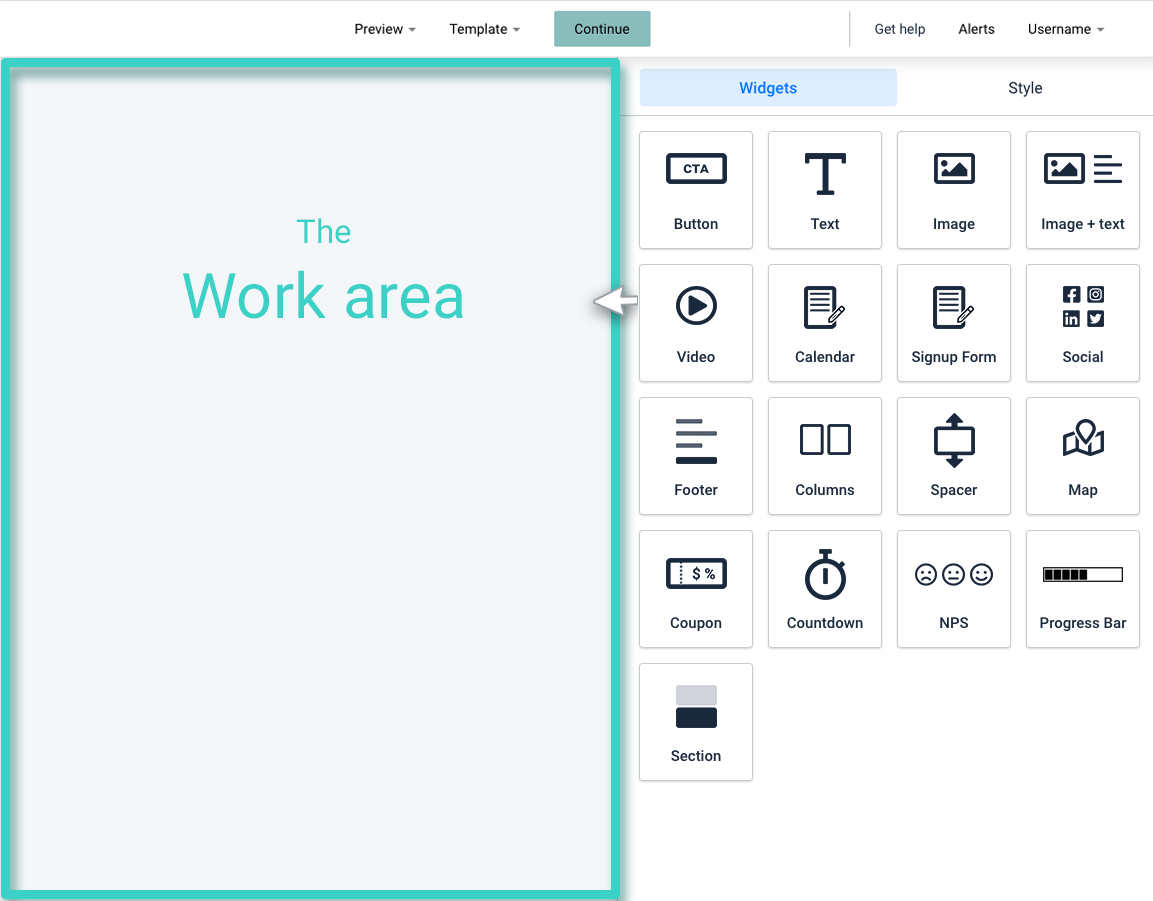Click the Continue button
The image size is (1153, 901).
coord(602,29)
